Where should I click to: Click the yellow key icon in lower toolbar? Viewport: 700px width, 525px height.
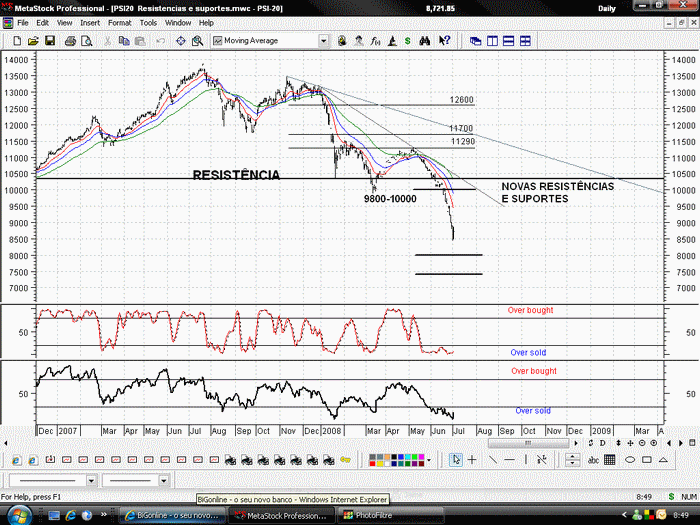345,459
